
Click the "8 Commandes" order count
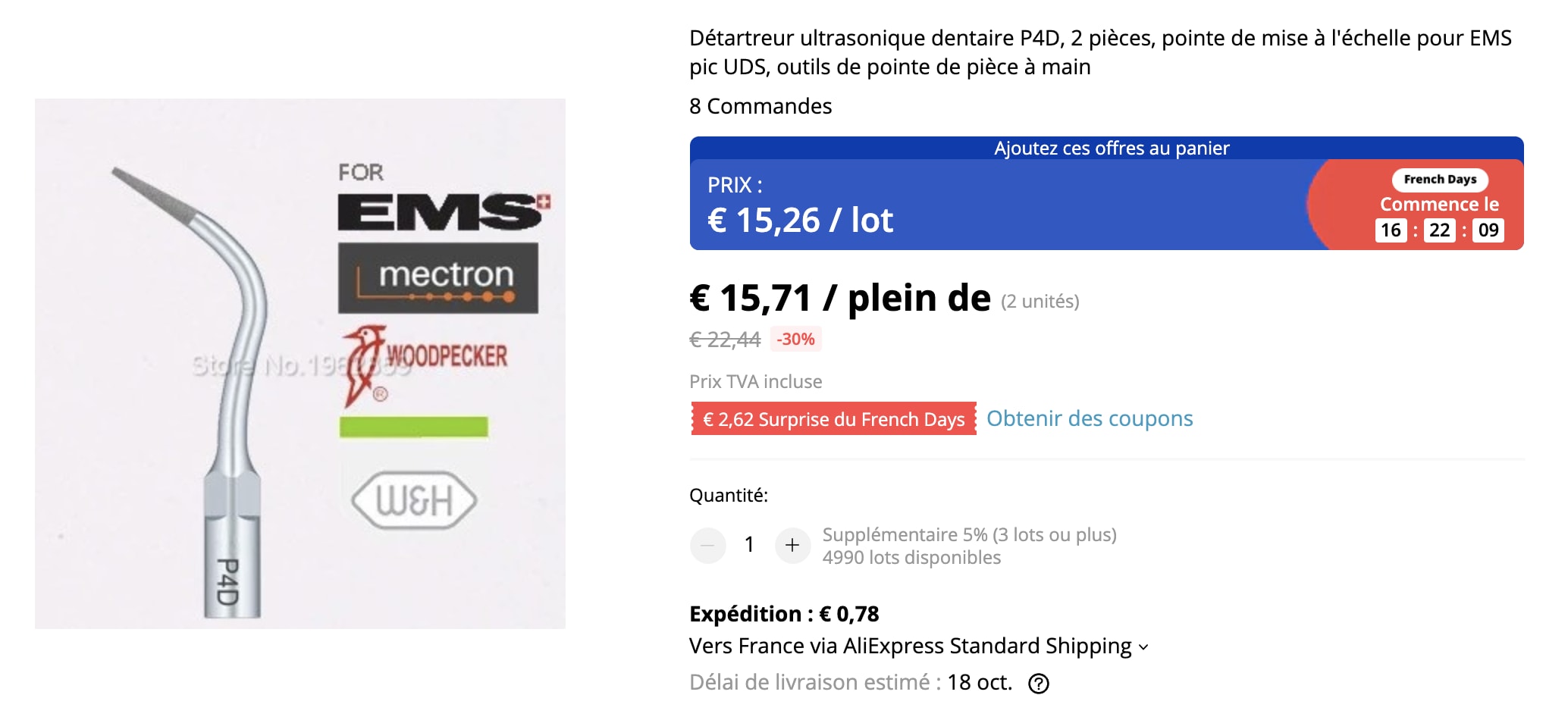(760, 106)
